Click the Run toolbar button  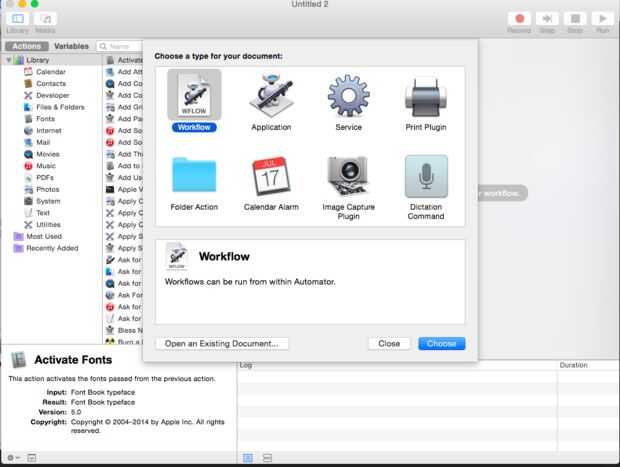pos(603,19)
